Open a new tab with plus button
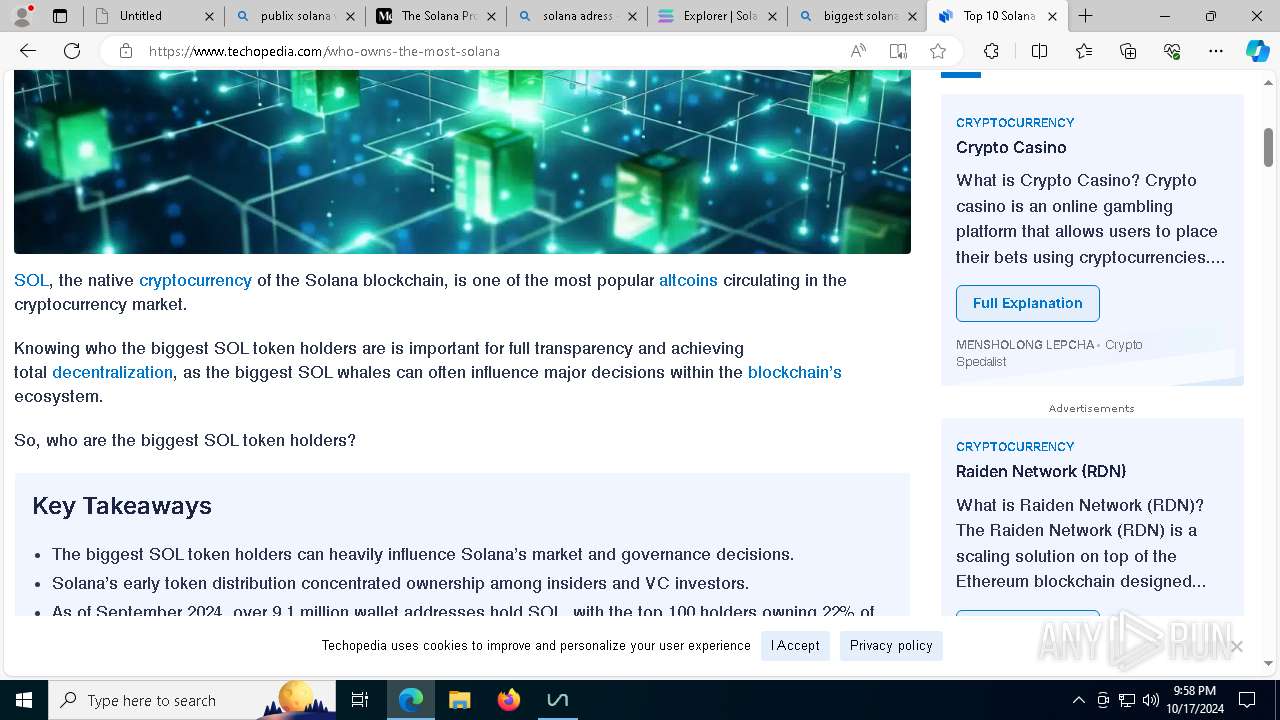The width and height of the screenshot is (1280, 720). [1085, 16]
